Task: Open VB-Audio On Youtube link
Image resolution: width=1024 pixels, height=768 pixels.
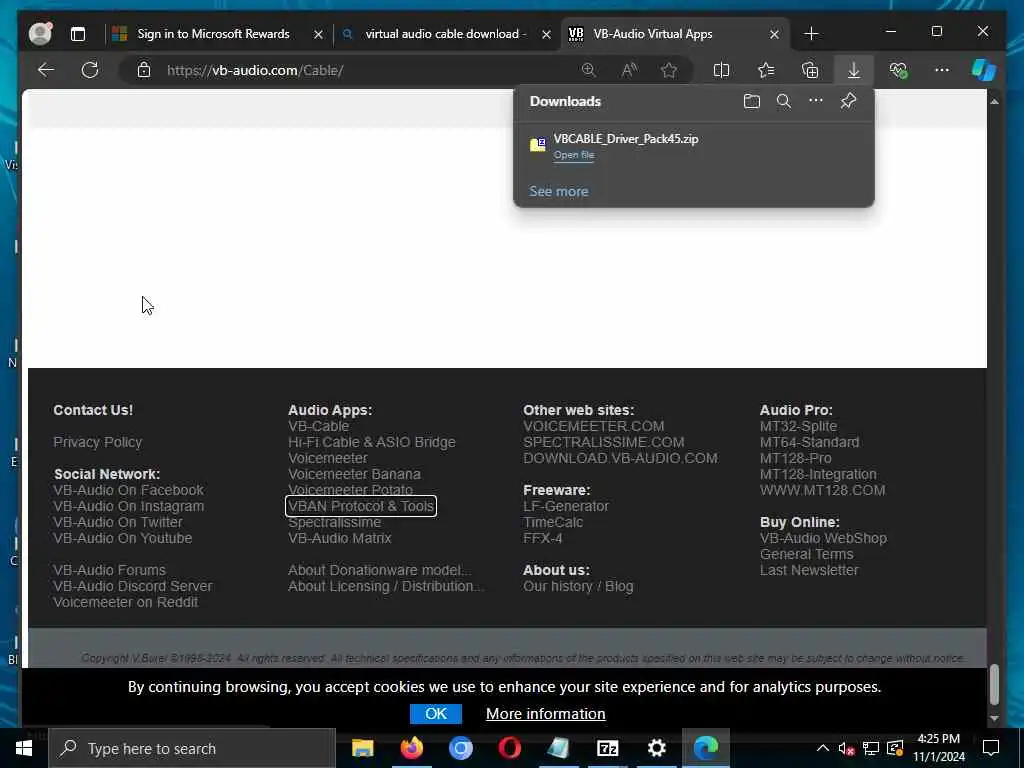Action: pos(122,538)
